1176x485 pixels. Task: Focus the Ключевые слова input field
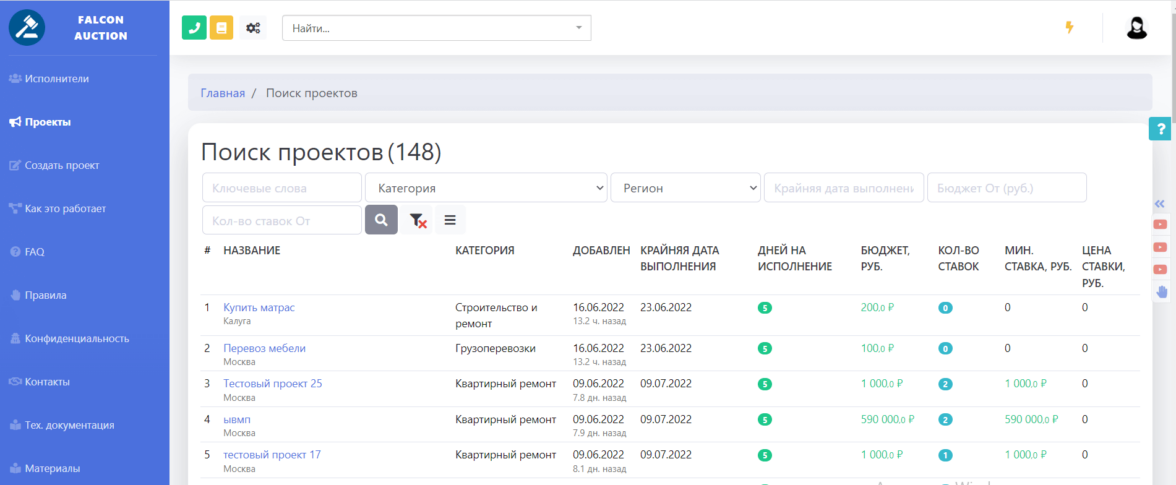tap(282, 188)
